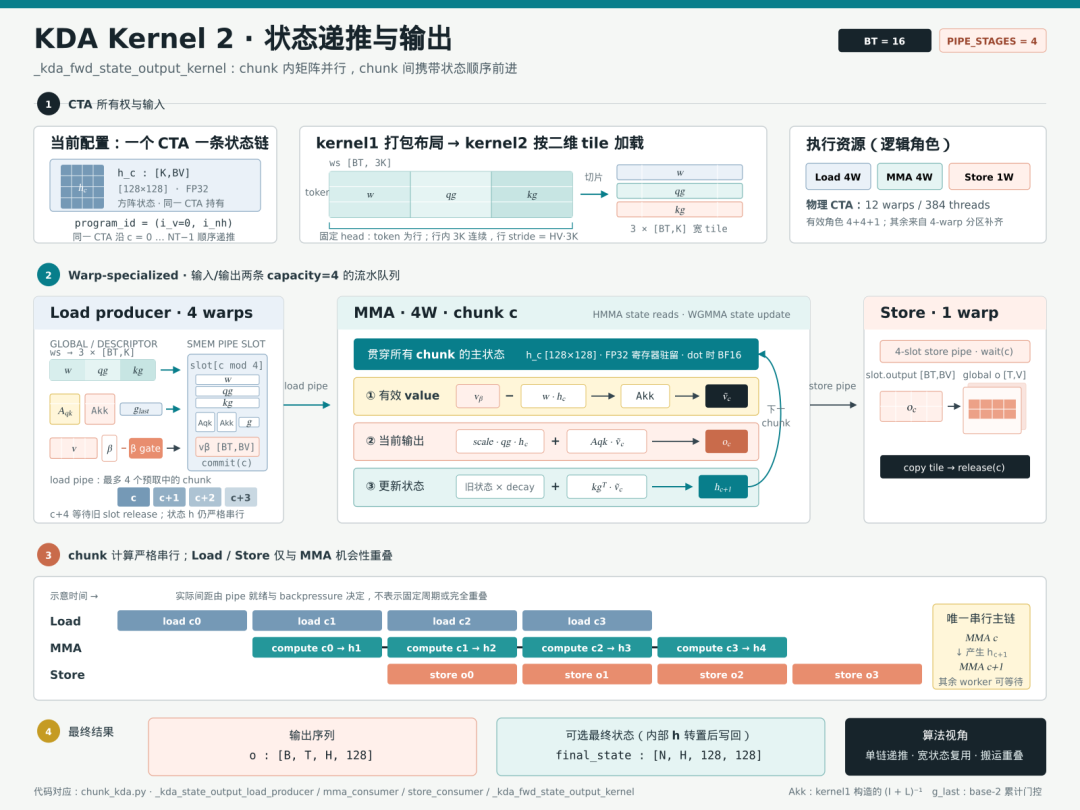Click the 贯穿所有 chunk 的主状态 banner
Image resolution: width=1080 pixels, height=810 pixels.
pos(556,354)
